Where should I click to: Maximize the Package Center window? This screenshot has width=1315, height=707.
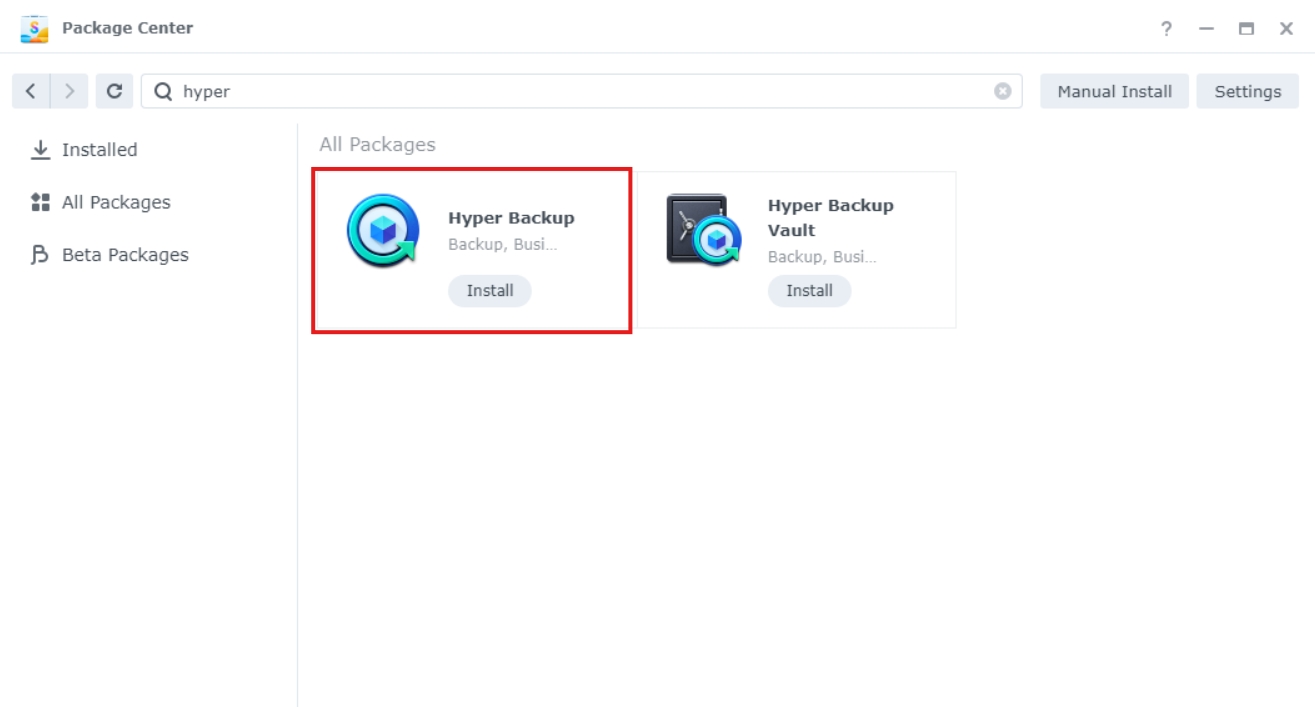[x=1246, y=29]
